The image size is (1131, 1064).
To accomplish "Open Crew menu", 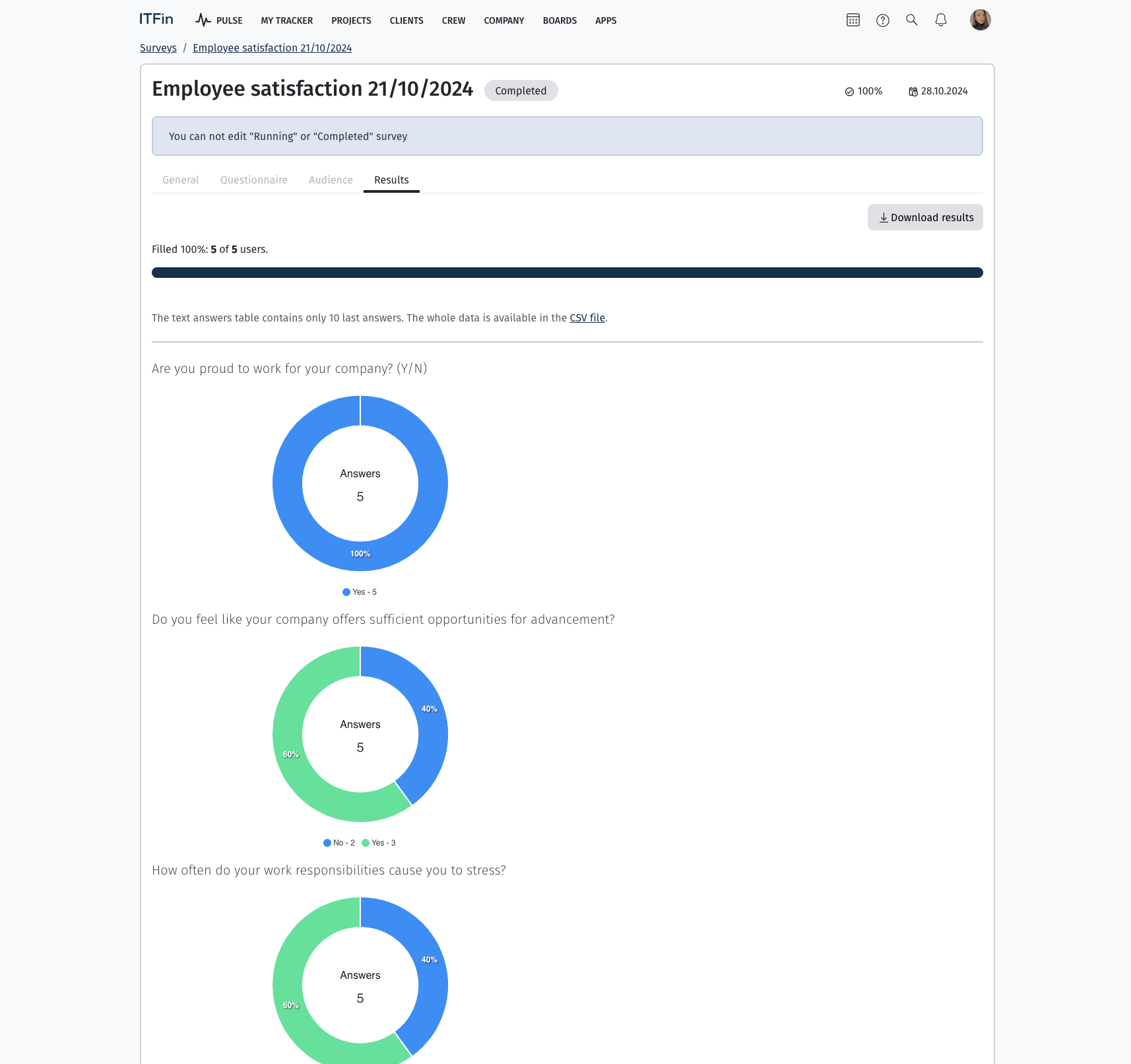I will pos(454,20).
